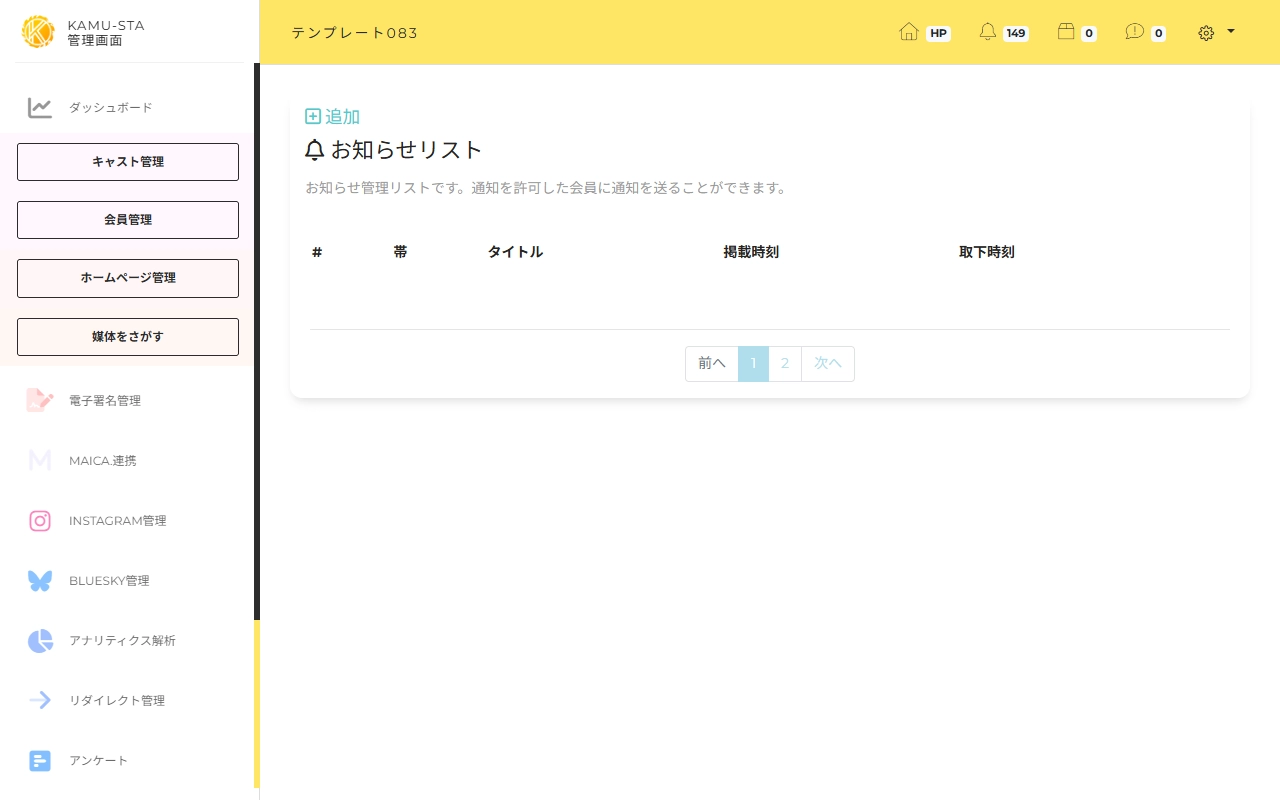
Task: Open the chat bubble icon in header
Action: (x=1134, y=32)
